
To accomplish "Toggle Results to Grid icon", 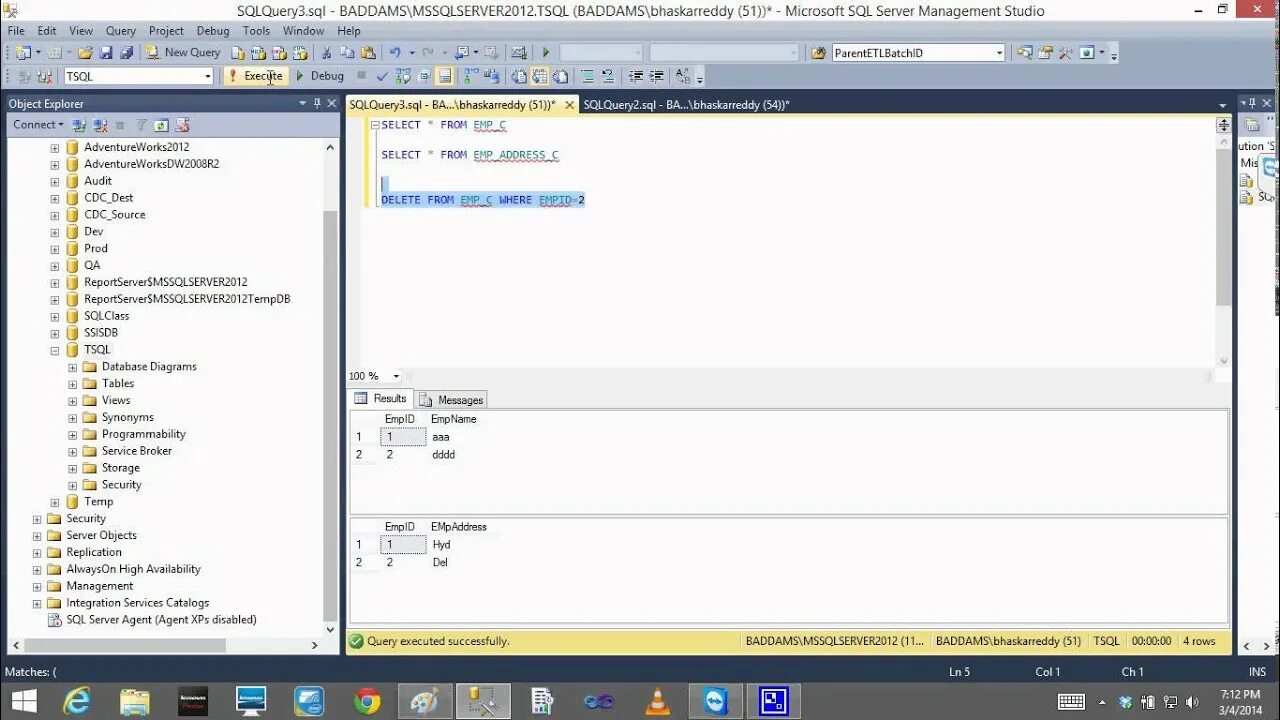I will pos(539,76).
